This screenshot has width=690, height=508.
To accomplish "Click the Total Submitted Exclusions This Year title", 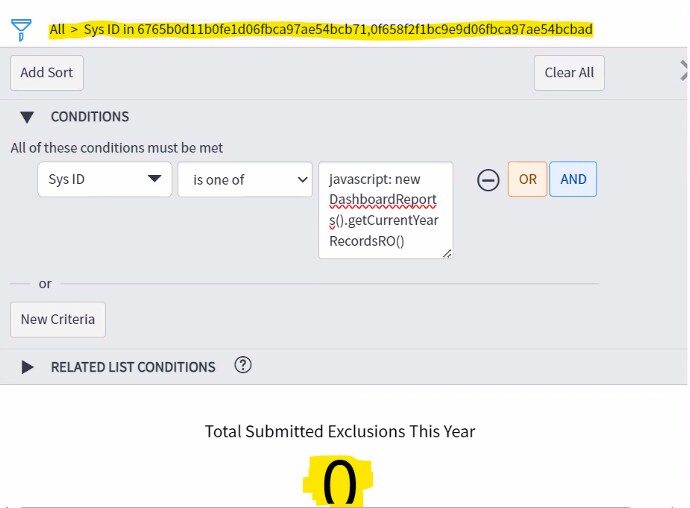I will pos(340,431).
